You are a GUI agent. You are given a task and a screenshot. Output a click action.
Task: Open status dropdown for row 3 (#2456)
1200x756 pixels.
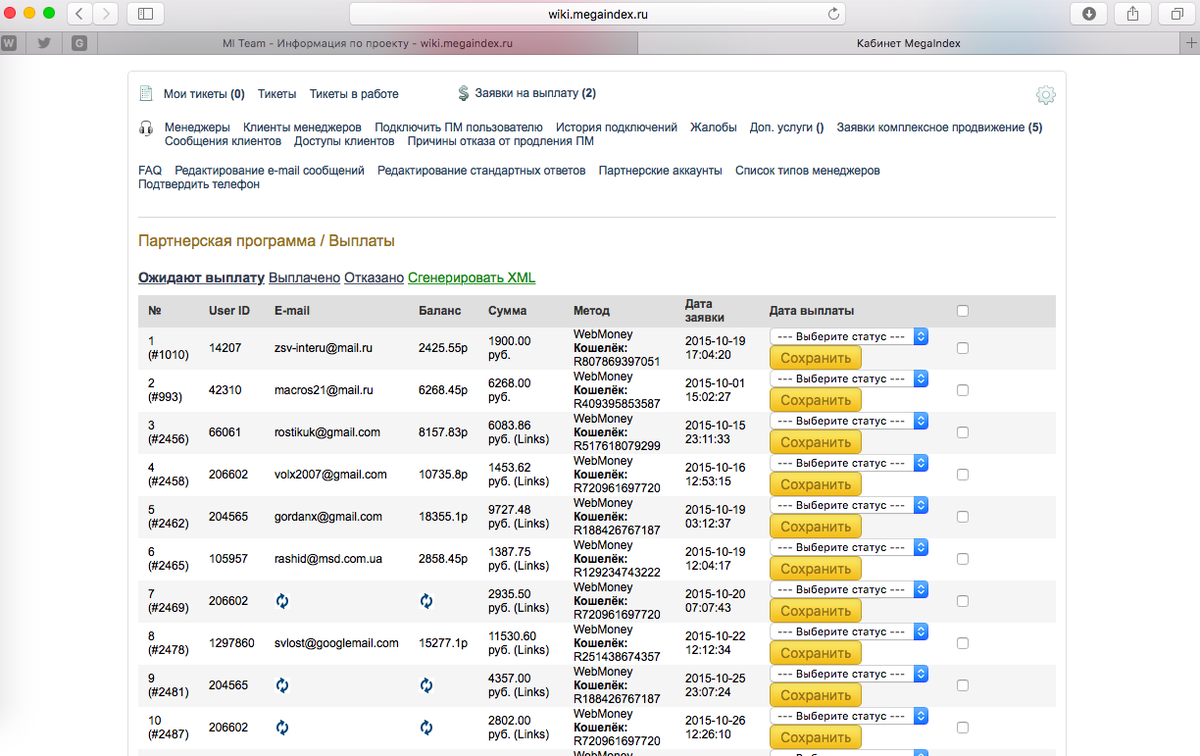849,421
